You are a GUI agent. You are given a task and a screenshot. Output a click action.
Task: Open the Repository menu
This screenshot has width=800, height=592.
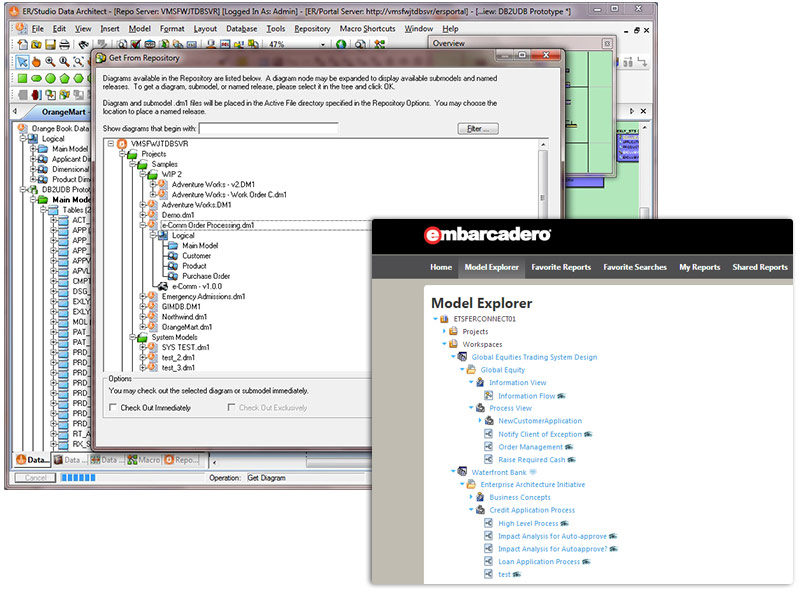pos(312,29)
